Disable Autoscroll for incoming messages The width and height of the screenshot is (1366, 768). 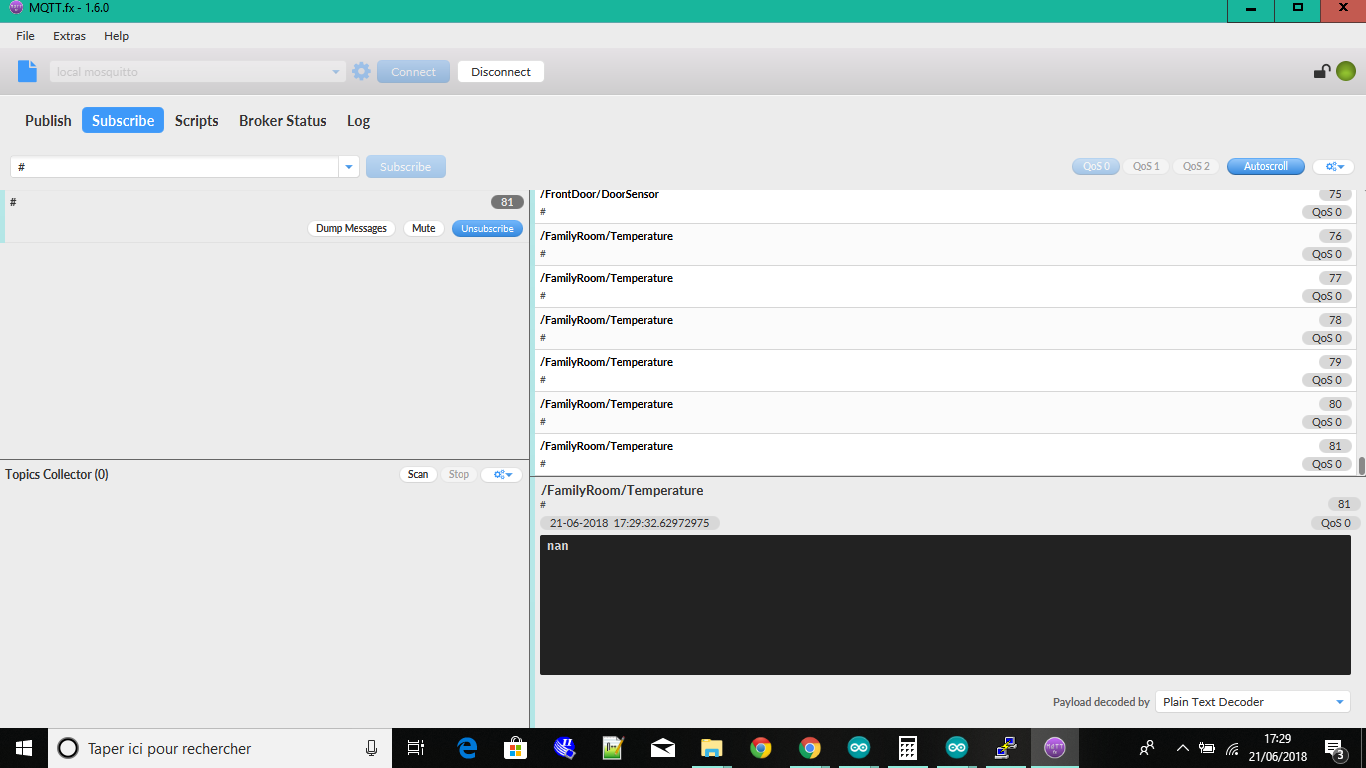[1265, 166]
